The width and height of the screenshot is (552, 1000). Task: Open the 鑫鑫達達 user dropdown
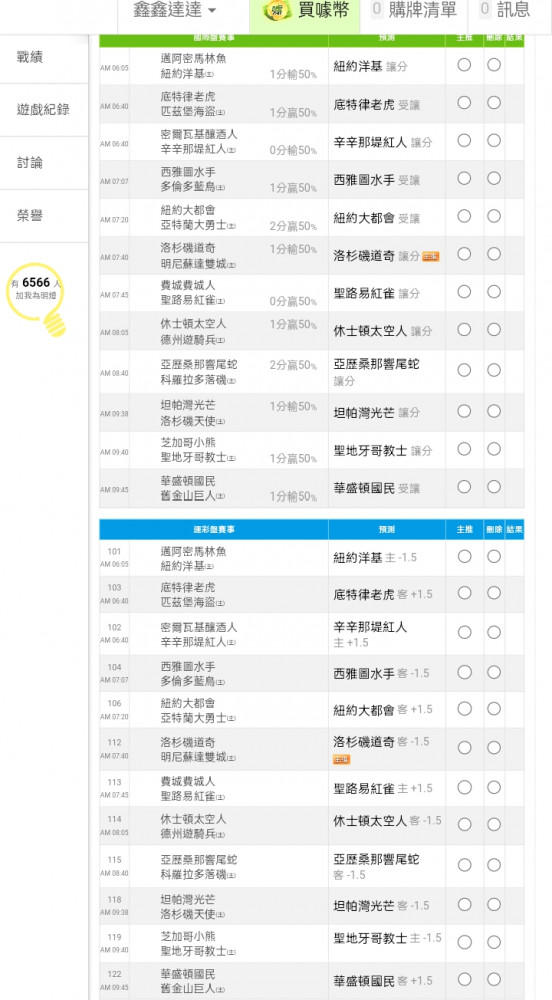pos(174,10)
